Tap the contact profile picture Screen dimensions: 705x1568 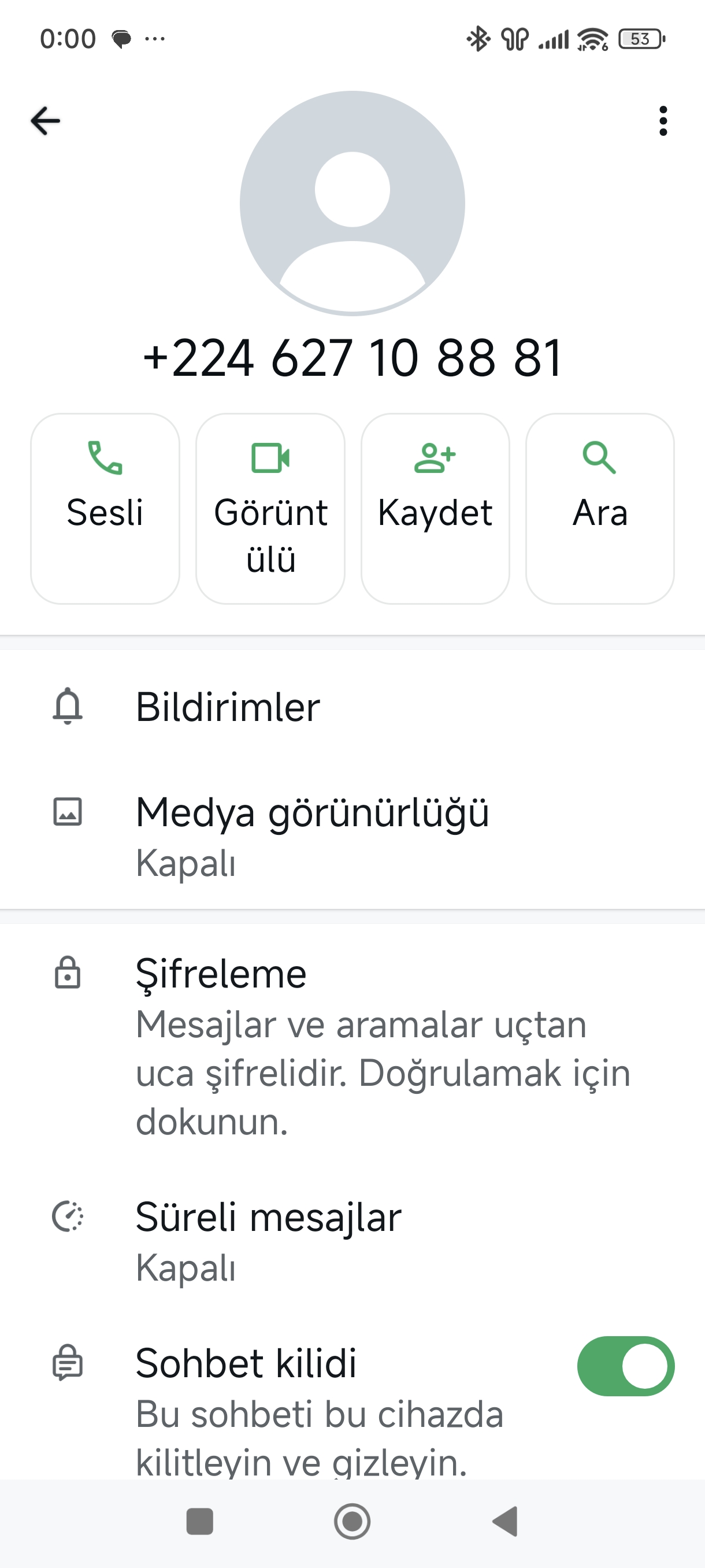pos(352,204)
